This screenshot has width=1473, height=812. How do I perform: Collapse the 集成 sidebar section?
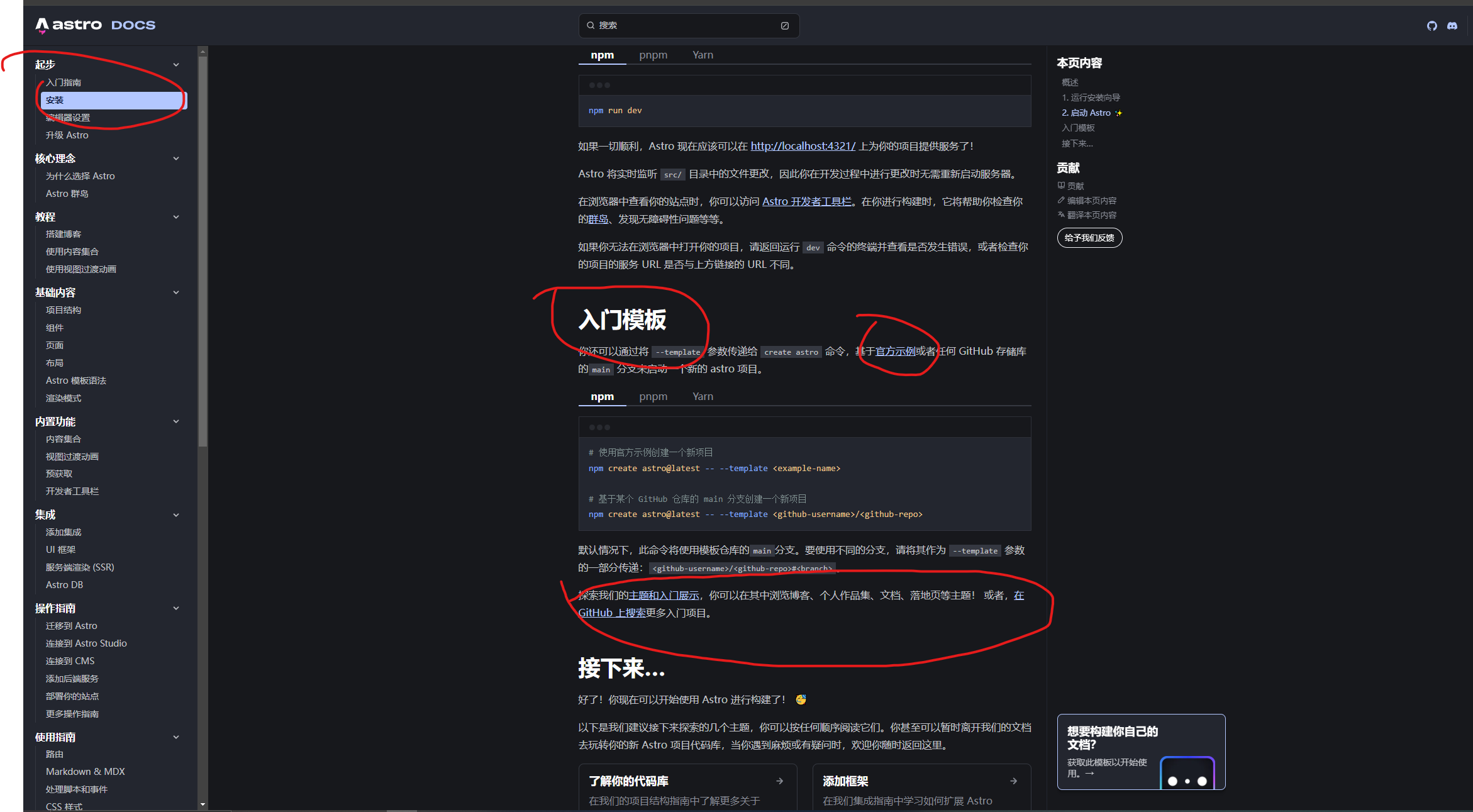click(x=176, y=515)
